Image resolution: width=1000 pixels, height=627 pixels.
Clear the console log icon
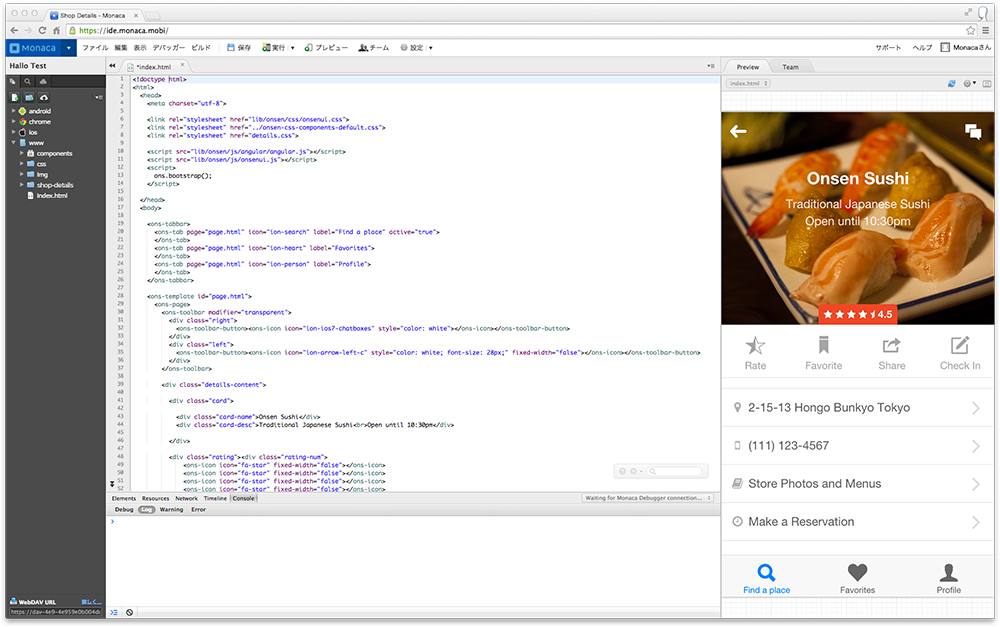coord(130,612)
